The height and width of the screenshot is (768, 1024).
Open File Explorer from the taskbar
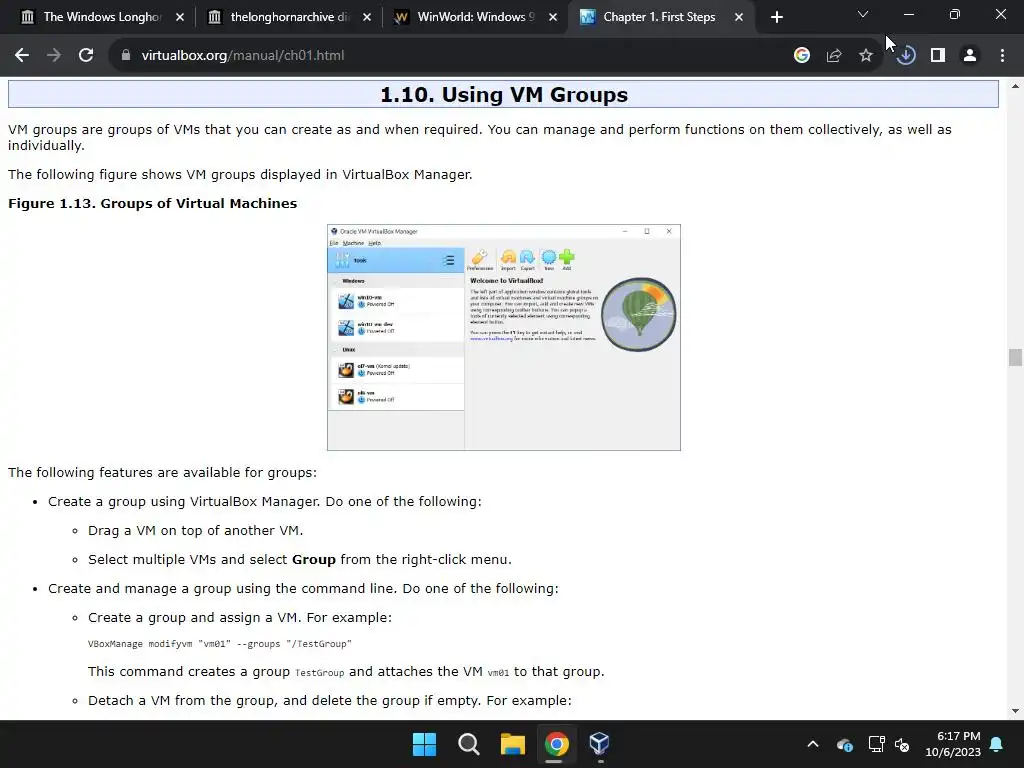513,744
